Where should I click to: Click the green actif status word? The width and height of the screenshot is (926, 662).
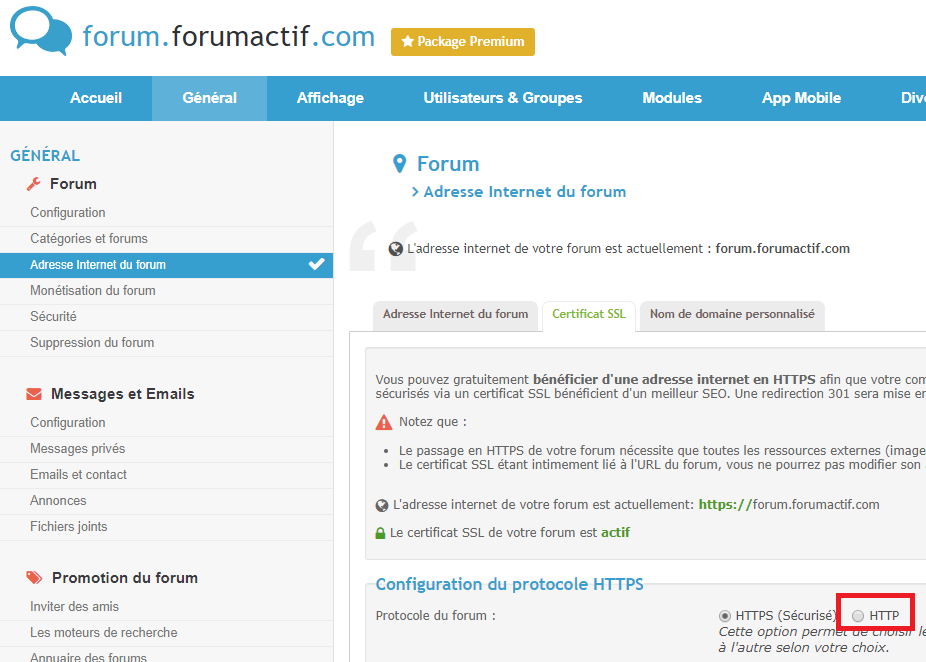615,533
